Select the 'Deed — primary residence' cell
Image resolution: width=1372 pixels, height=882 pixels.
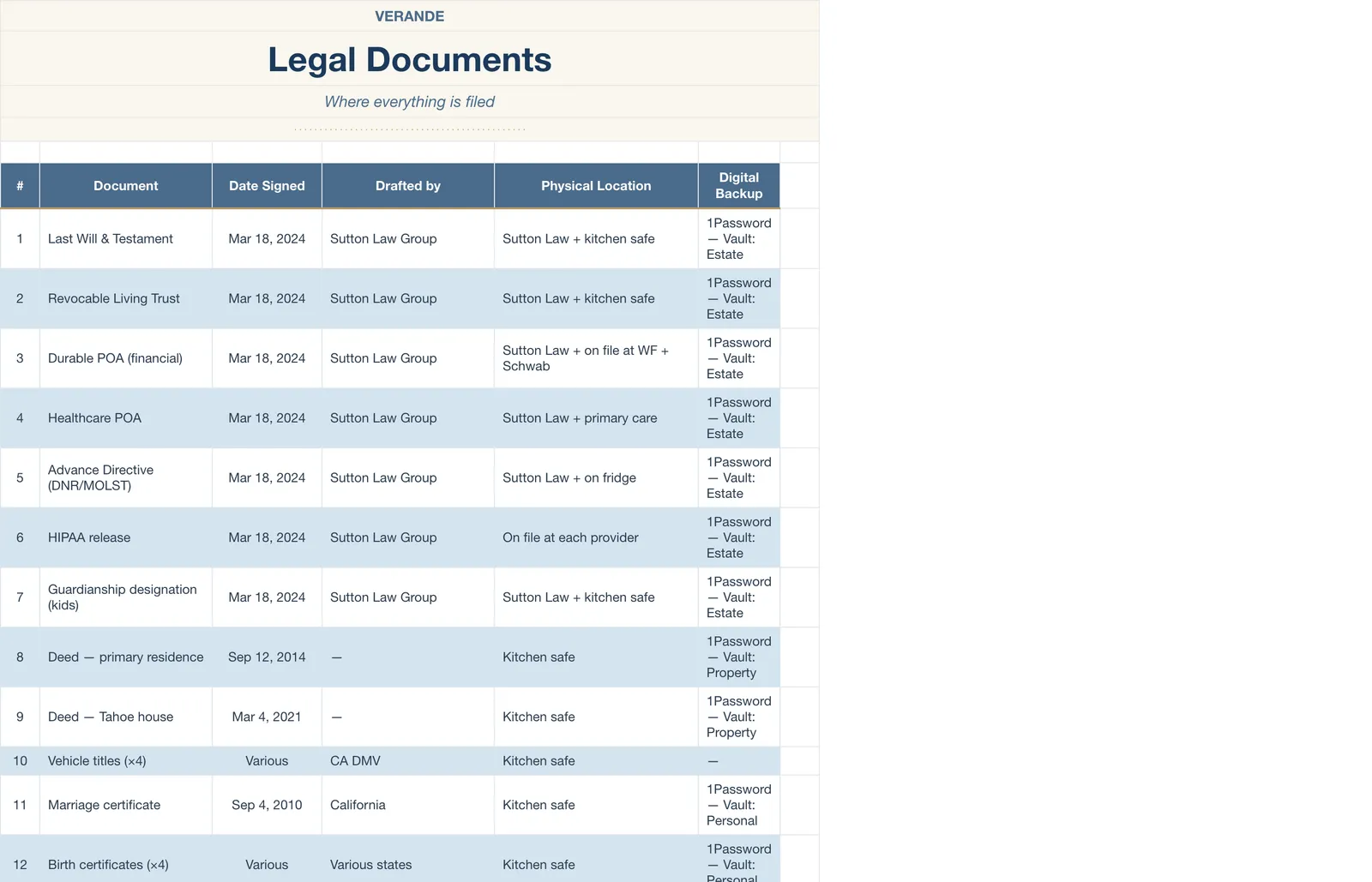pos(126,657)
